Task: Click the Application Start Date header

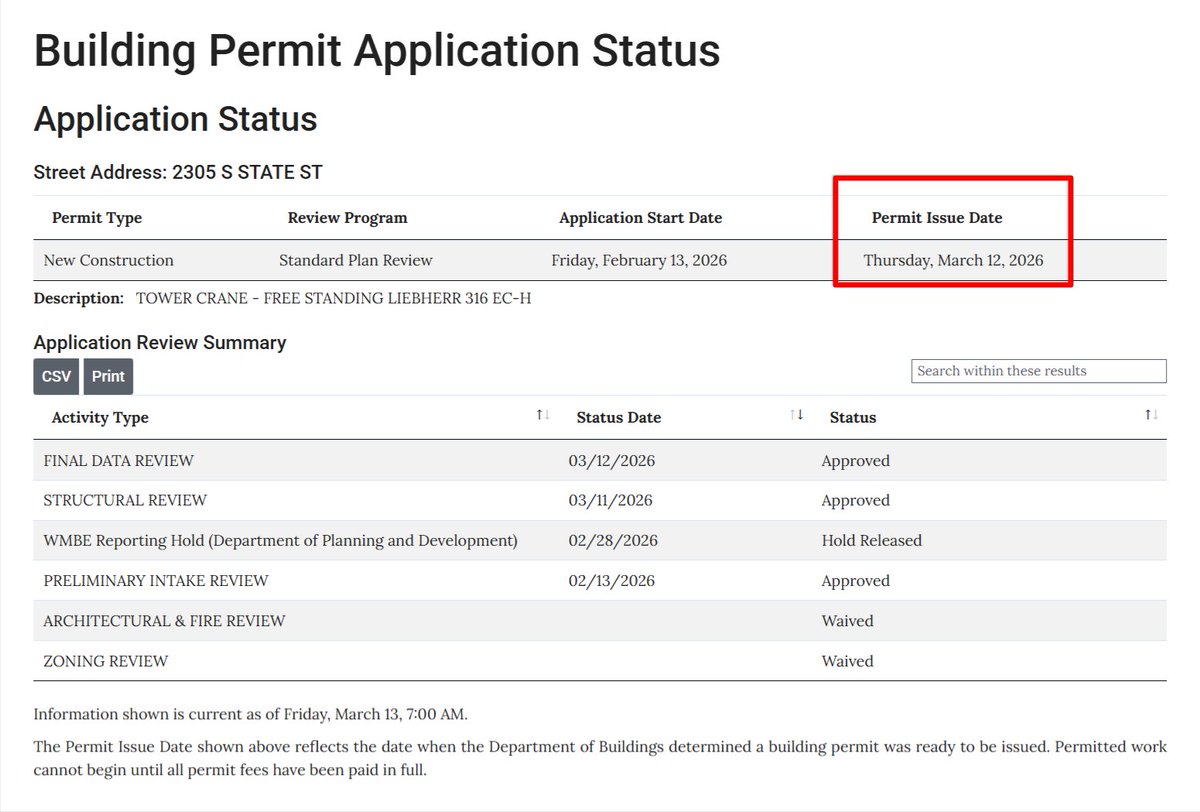Action: (x=641, y=218)
